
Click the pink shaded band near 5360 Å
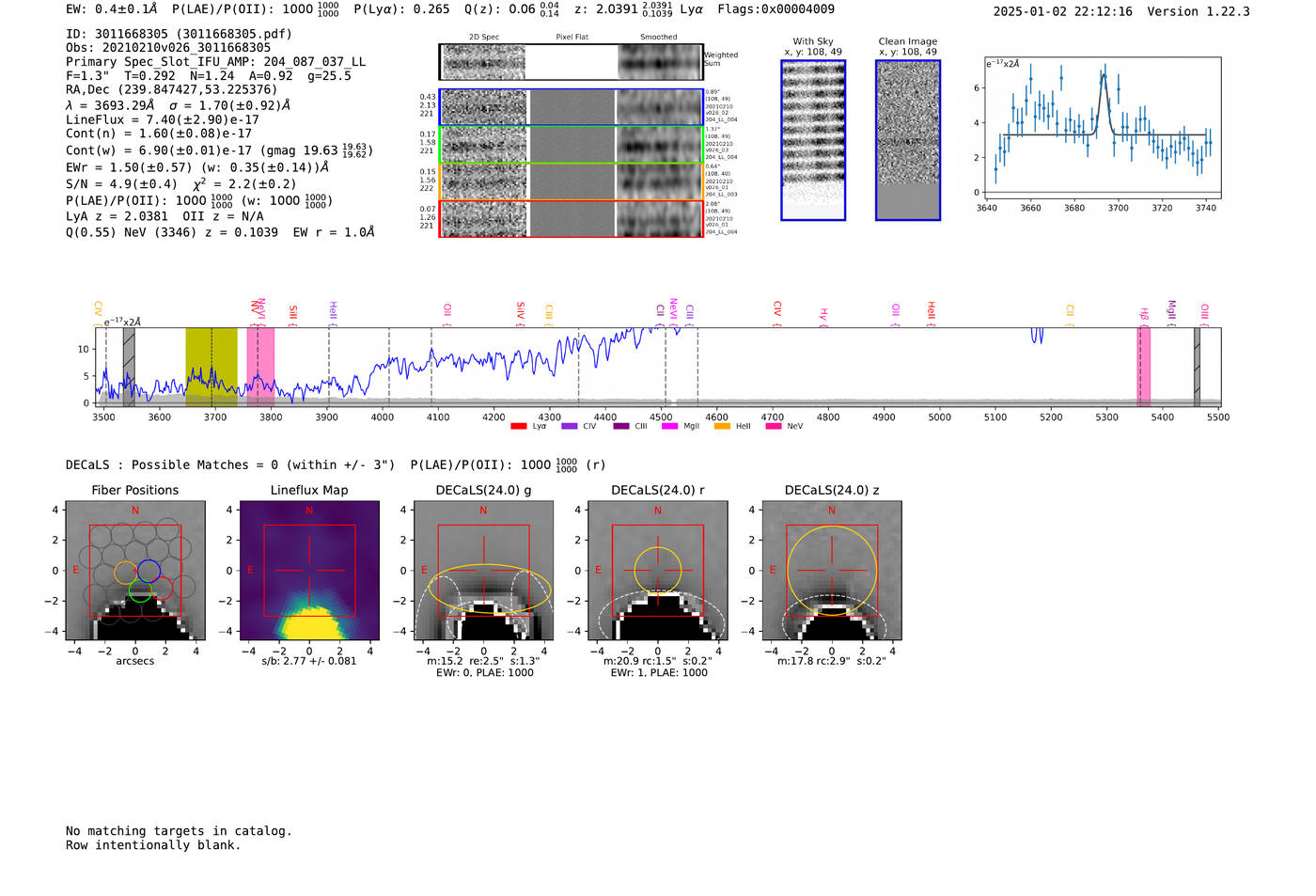1143,367
